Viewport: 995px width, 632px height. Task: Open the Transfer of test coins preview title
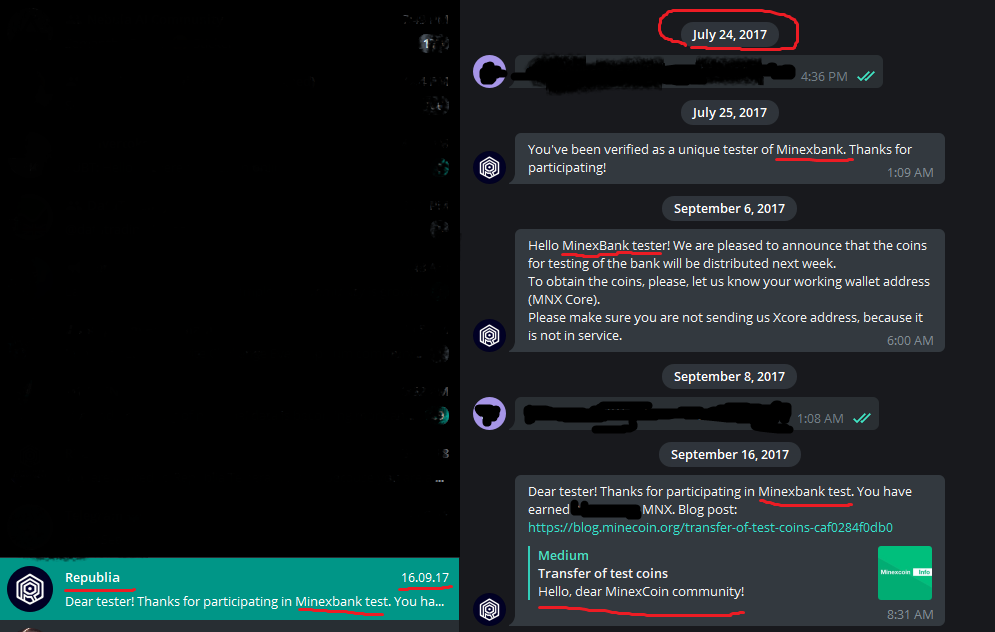[x=603, y=574]
